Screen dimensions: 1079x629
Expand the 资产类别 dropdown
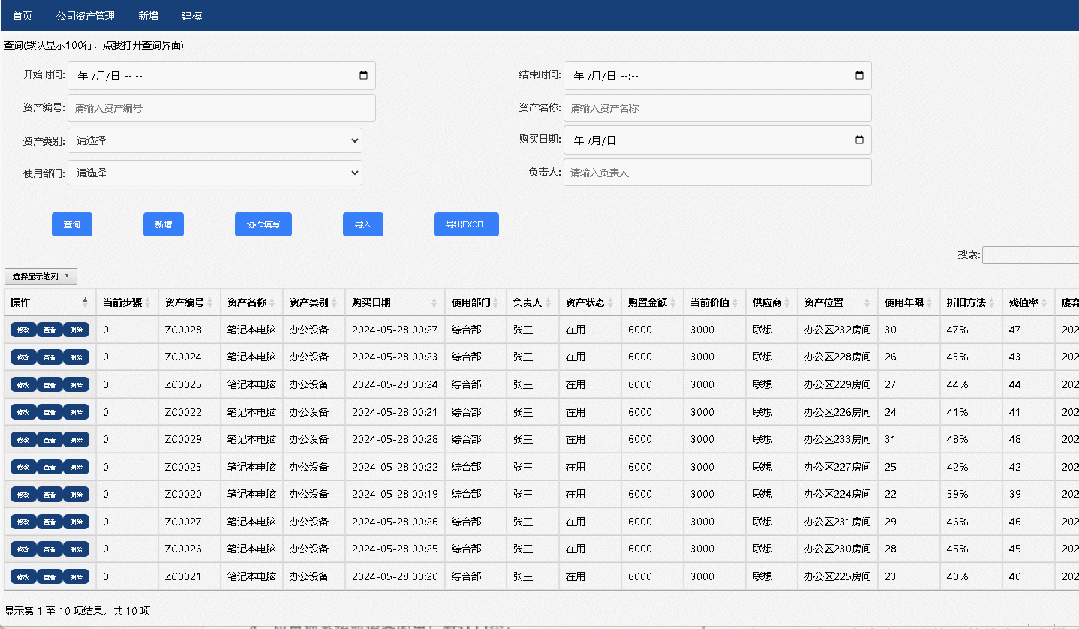coord(215,140)
